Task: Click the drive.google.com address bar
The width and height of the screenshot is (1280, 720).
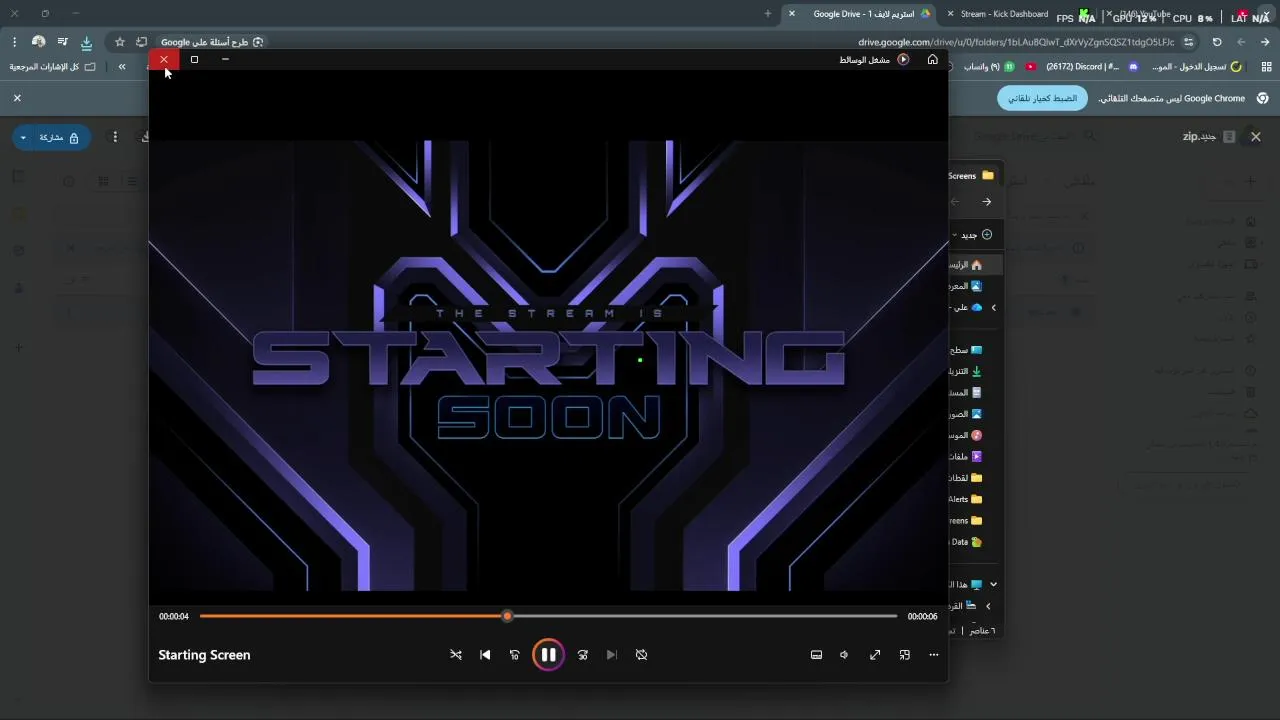Action: tap(1016, 42)
